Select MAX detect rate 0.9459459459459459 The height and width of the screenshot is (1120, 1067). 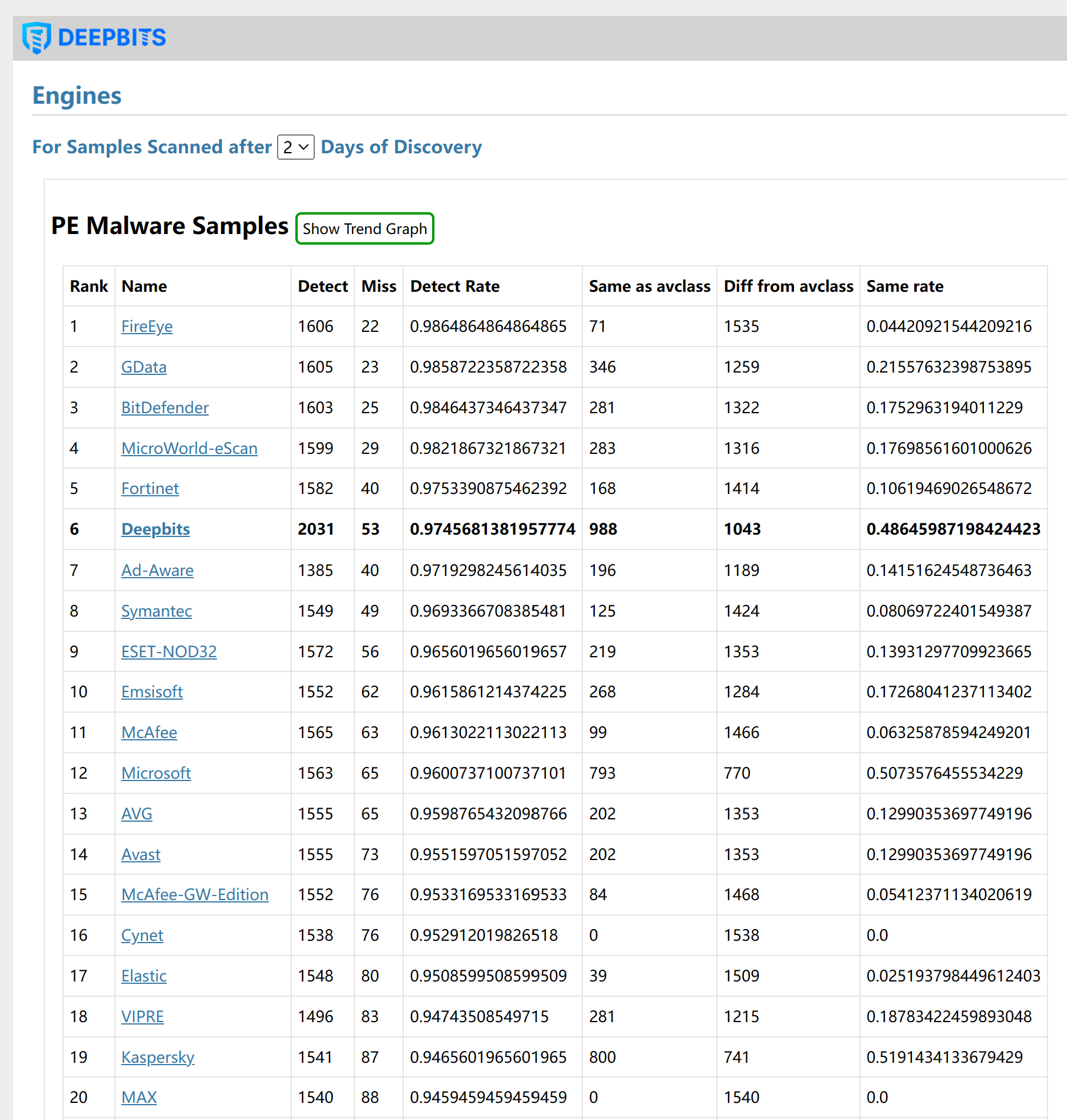point(488,1097)
